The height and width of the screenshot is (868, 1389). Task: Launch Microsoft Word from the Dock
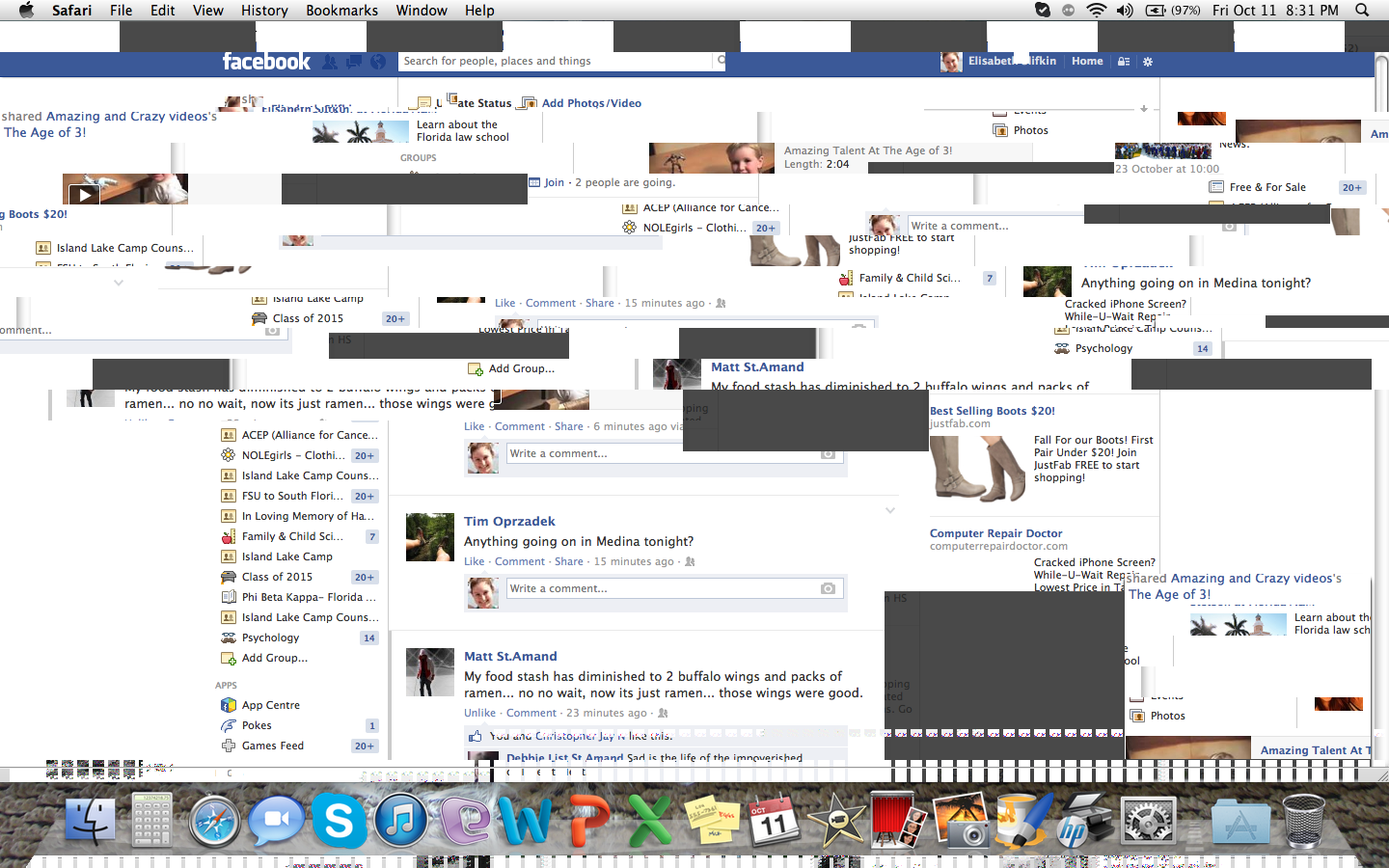tap(524, 822)
